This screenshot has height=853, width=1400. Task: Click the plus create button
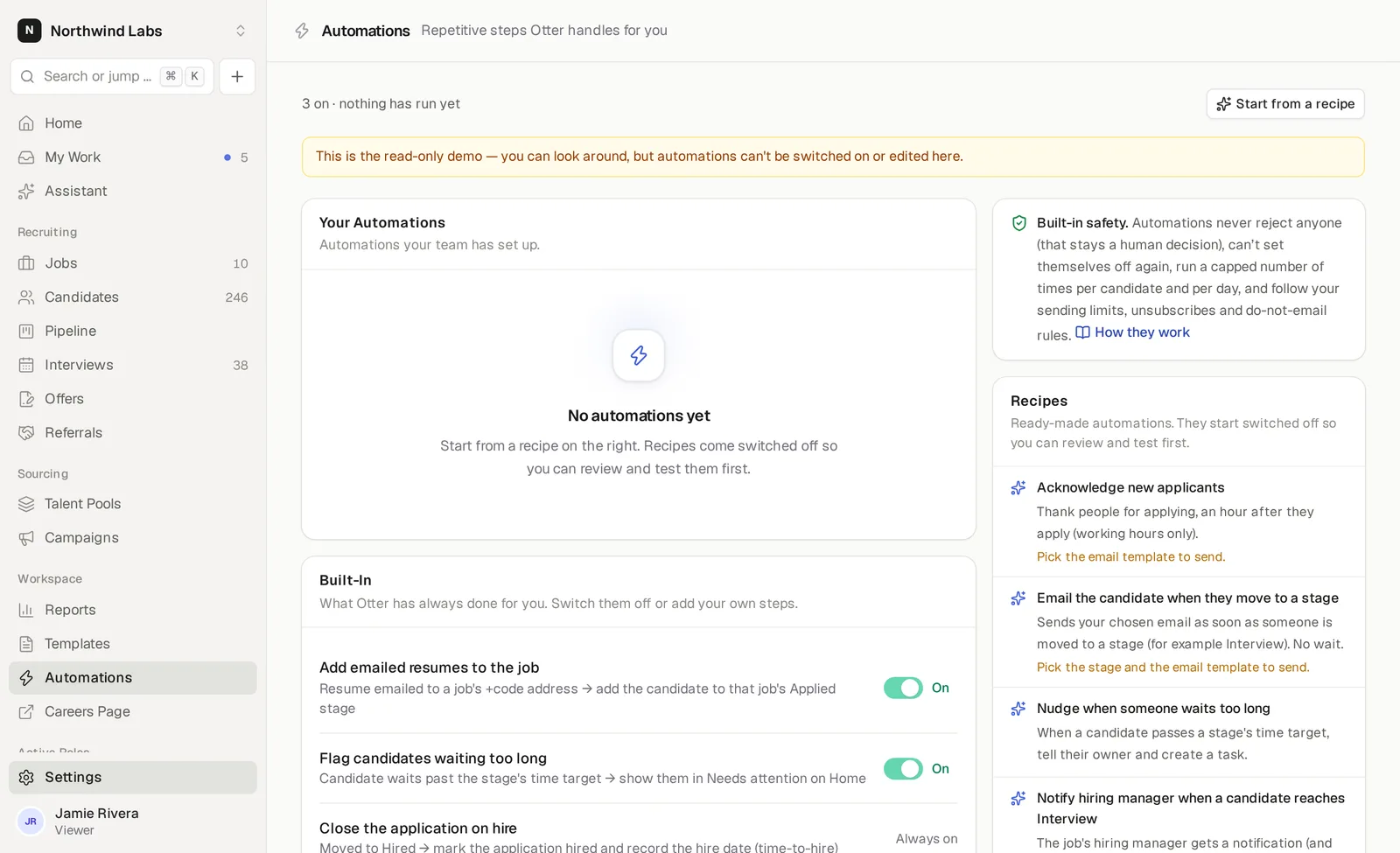[237, 76]
